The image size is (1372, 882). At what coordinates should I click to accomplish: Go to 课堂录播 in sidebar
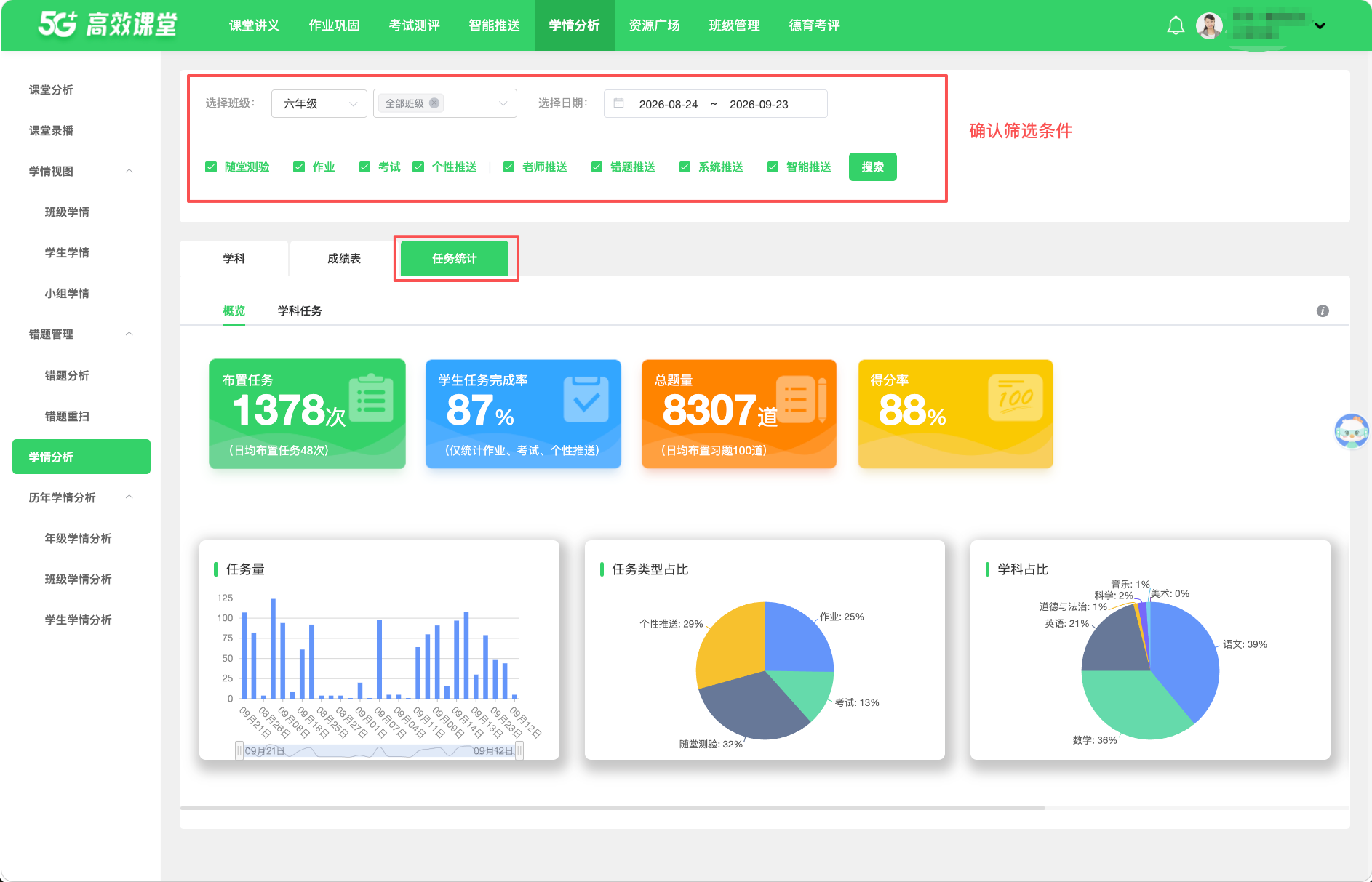pos(51,131)
